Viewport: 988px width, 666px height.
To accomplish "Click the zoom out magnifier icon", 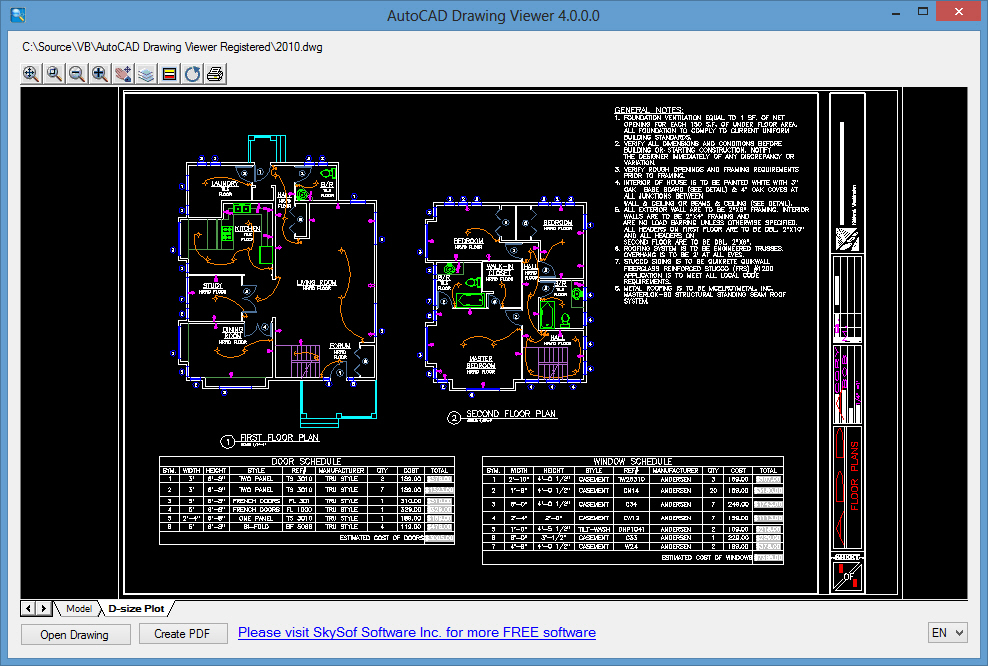I will [77, 74].
